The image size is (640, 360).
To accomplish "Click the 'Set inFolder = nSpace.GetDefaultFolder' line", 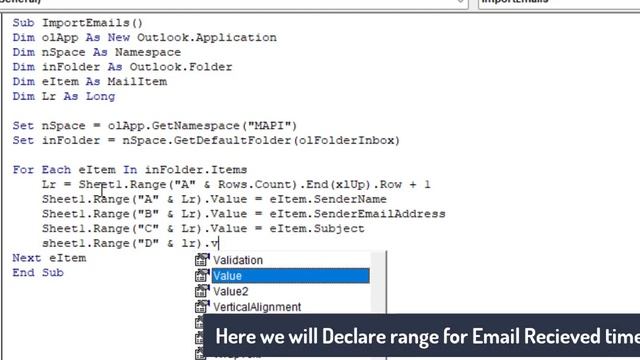I will (206, 140).
